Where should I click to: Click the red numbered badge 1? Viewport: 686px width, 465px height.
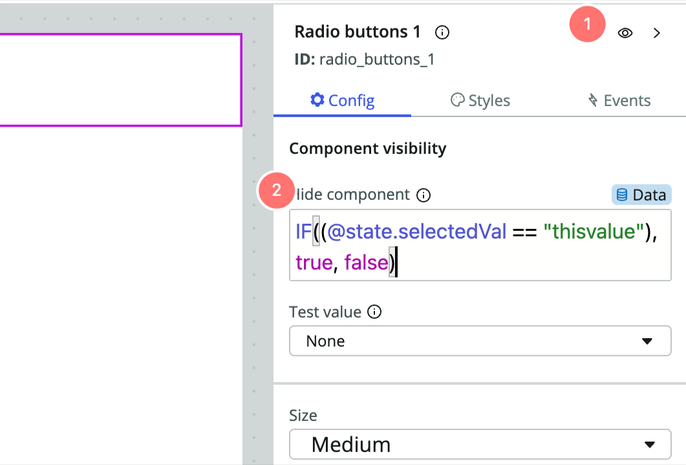(588, 24)
